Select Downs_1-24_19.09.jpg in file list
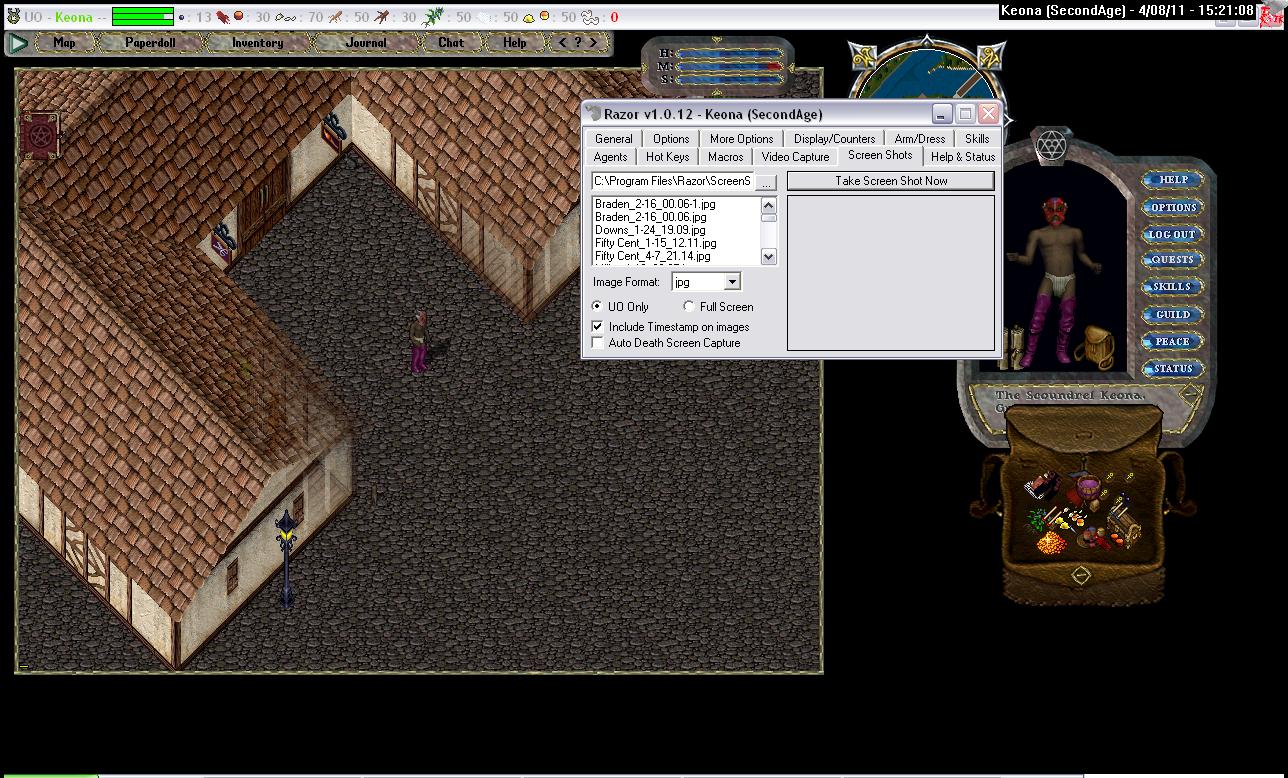The width and height of the screenshot is (1288, 778). (x=650, y=230)
